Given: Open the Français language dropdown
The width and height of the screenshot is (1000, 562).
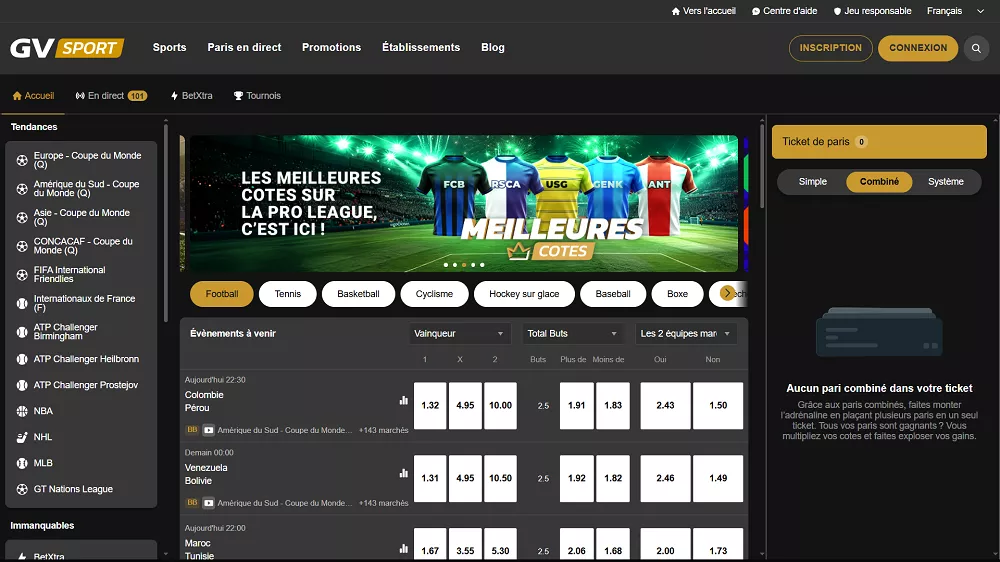Looking at the screenshot, I should pyautogui.click(x=955, y=11).
